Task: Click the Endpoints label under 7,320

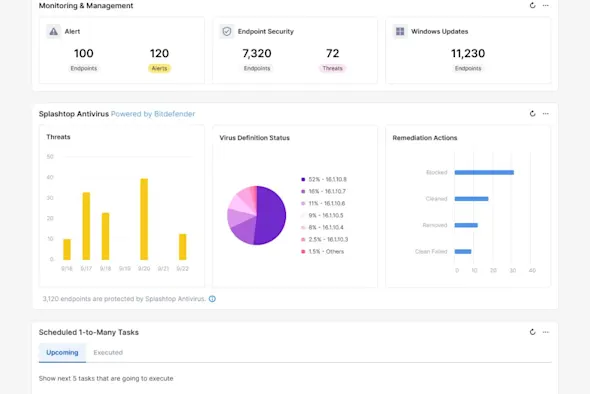Action: [257, 68]
